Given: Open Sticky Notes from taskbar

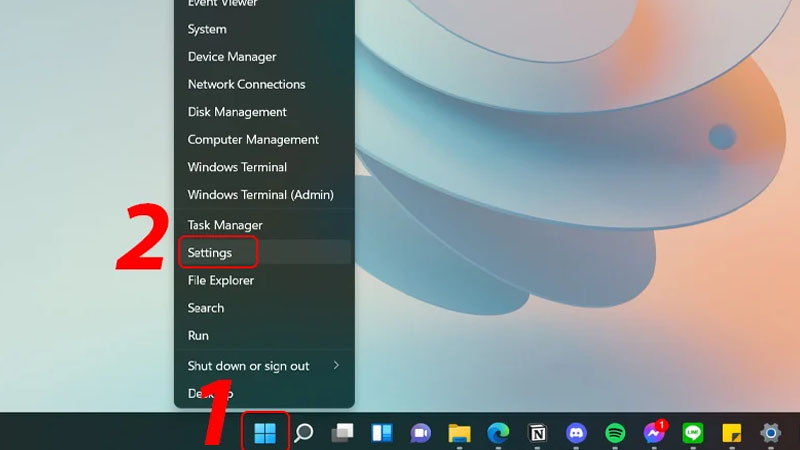Looking at the screenshot, I should coord(732,433).
